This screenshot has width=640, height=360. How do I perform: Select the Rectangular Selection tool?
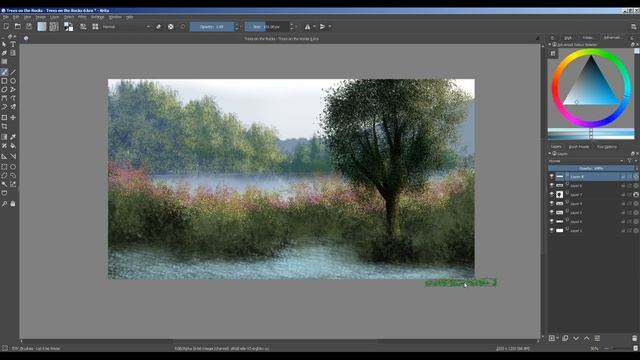pos(4,167)
